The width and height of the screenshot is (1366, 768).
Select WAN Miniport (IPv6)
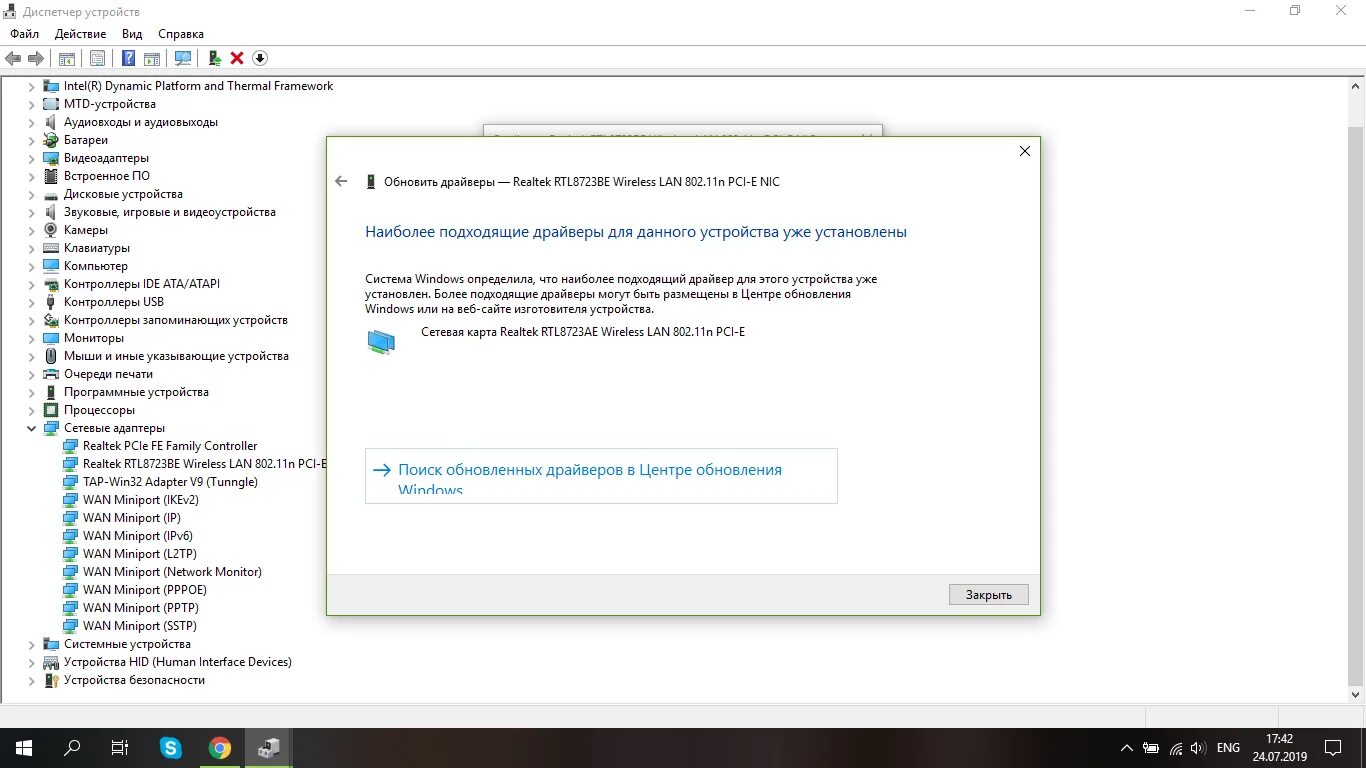(138, 536)
